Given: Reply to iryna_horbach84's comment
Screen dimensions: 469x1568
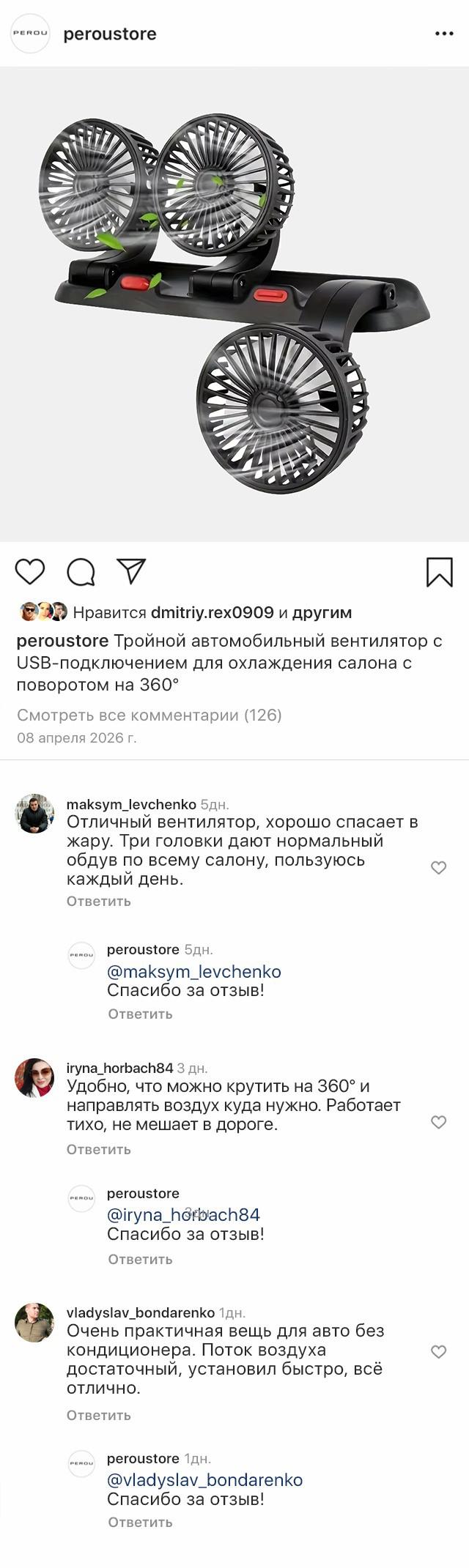Looking at the screenshot, I should (x=98, y=1149).
